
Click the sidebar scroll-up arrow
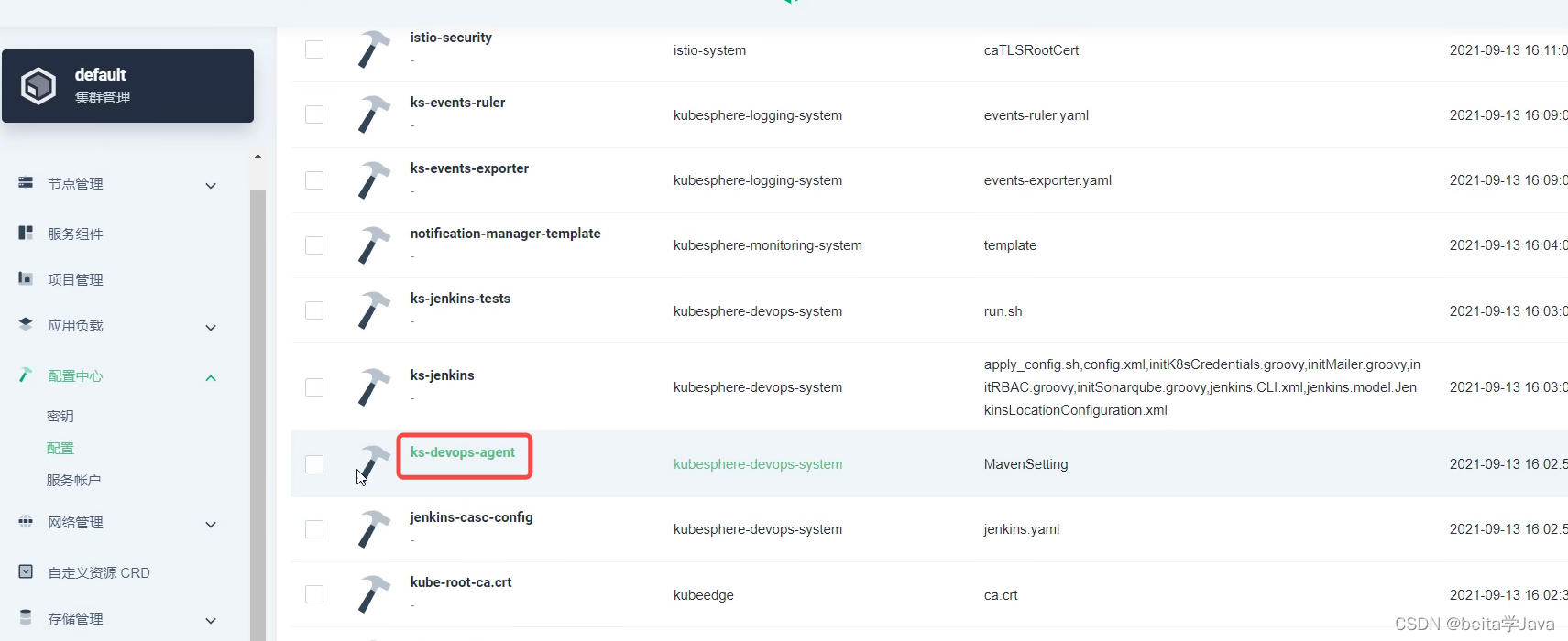[x=258, y=157]
